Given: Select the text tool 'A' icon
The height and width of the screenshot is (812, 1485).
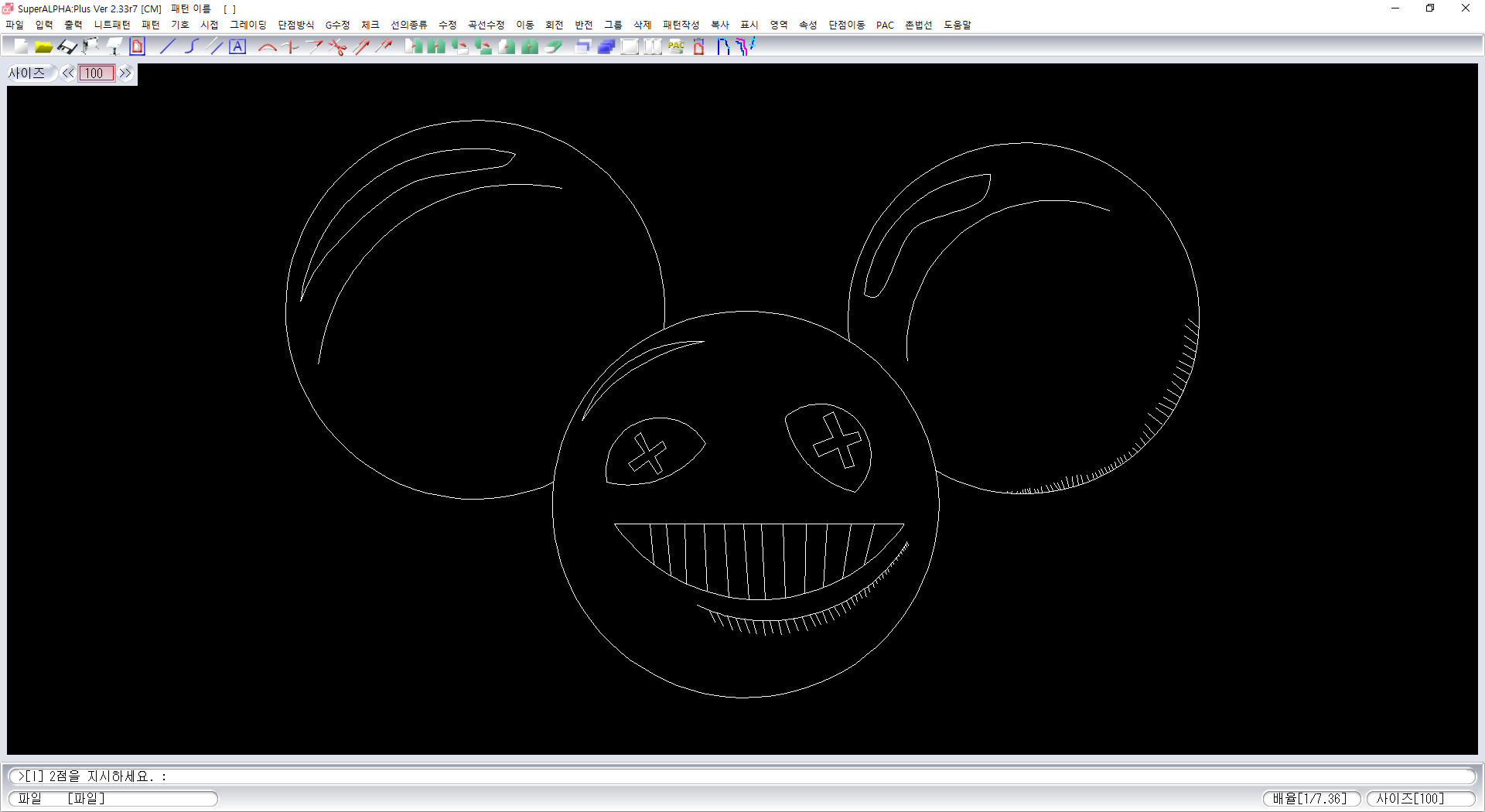Looking at the screenshot, I should coord(237,47).
